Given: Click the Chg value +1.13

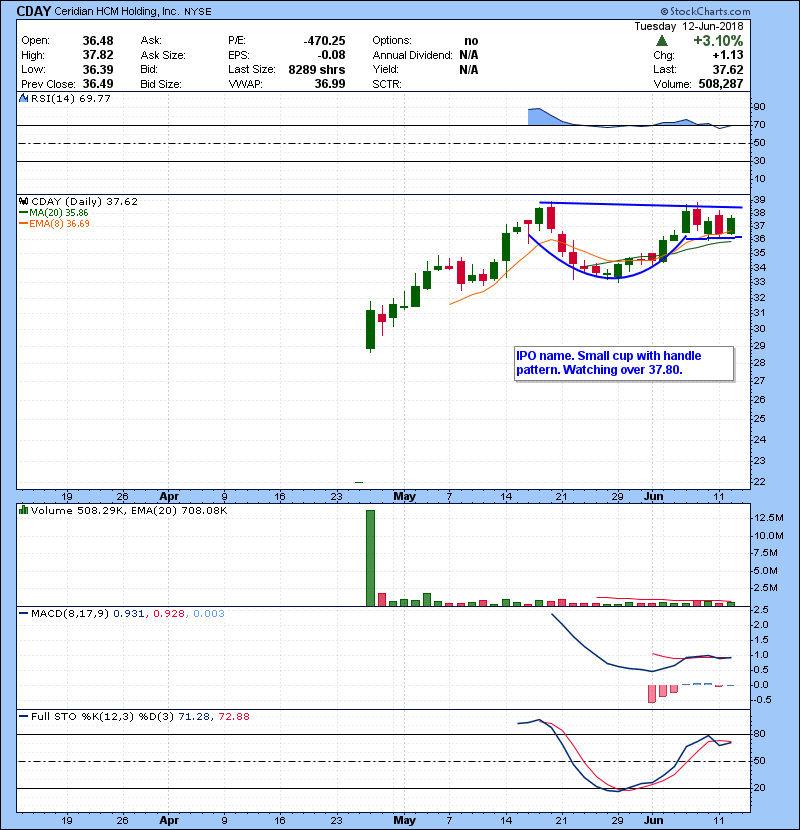Looking at the screenshot, I should [727, 55].
